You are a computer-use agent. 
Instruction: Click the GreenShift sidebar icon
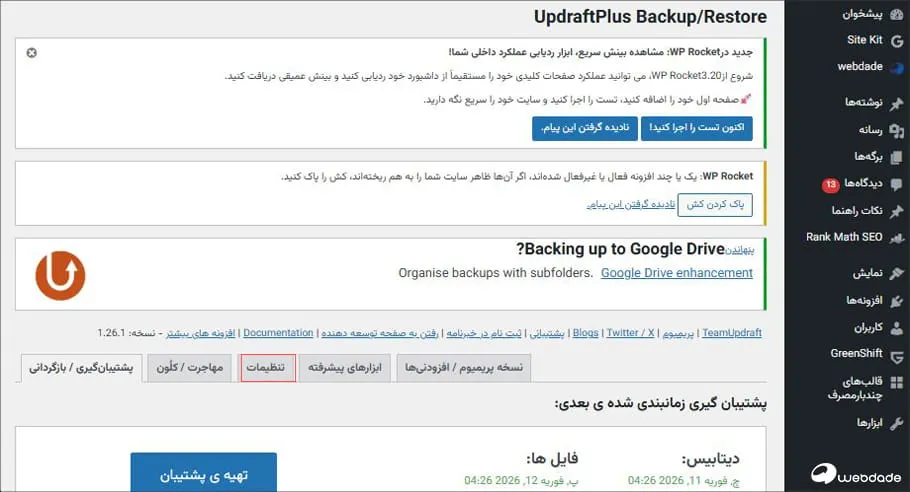[897, 357]
